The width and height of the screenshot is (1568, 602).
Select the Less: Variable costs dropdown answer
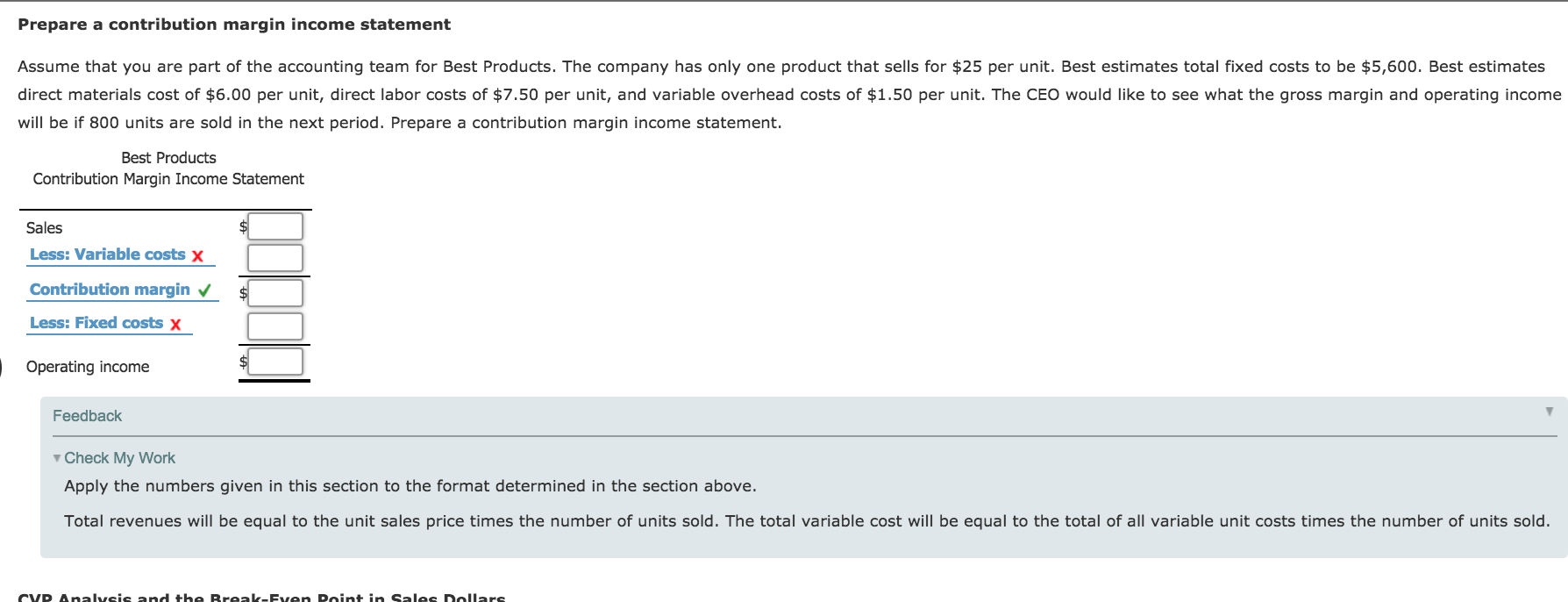point(107,254)
